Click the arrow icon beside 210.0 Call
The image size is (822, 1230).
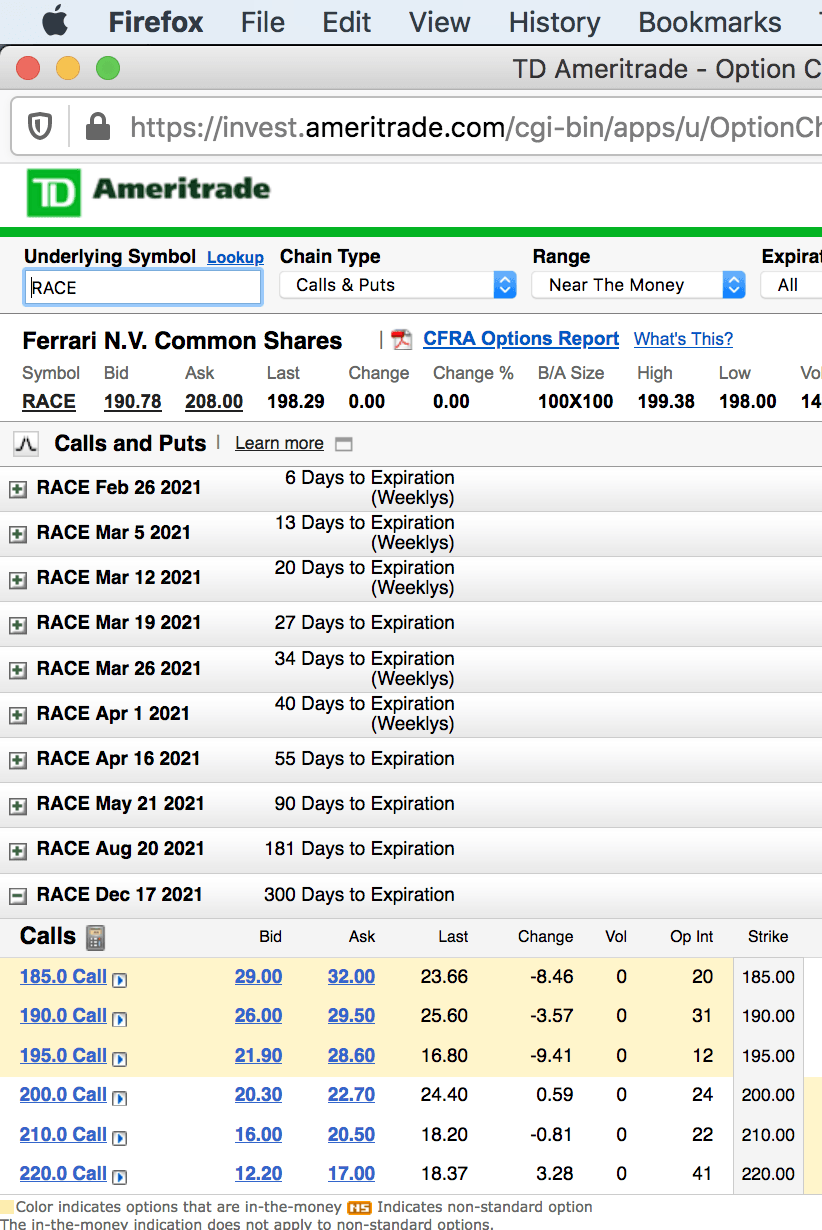[x=120, y=1137]
